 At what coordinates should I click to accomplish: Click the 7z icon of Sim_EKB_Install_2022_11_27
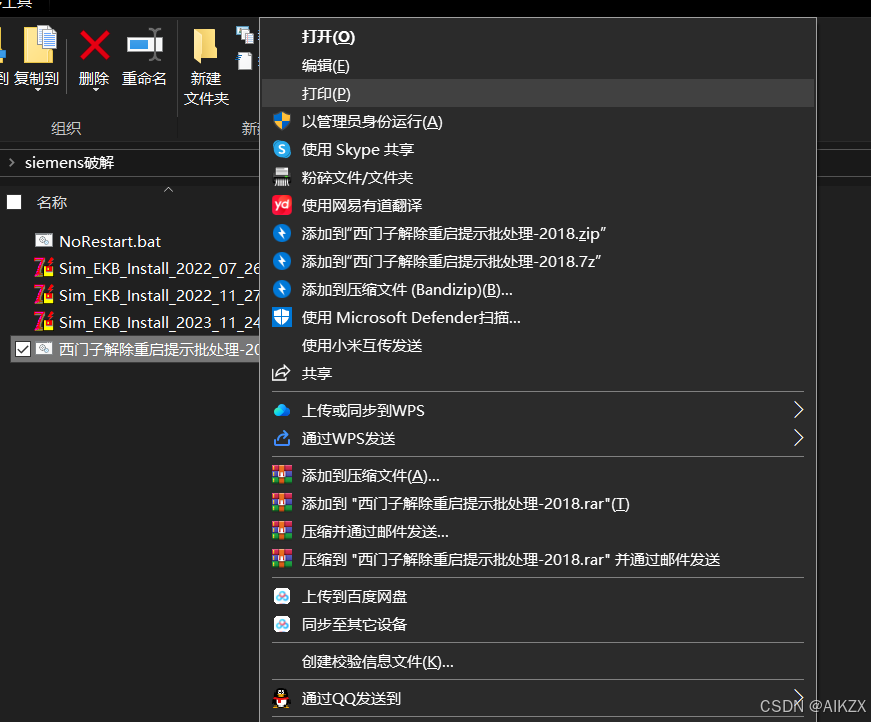click(x=44, y=294)
